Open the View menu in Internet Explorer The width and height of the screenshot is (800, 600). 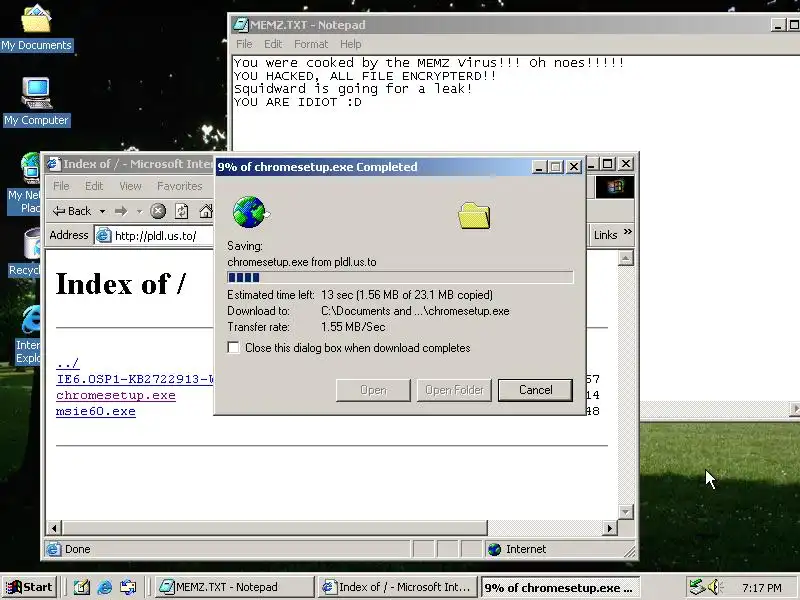pyautogui.click(x=130, y=186)
